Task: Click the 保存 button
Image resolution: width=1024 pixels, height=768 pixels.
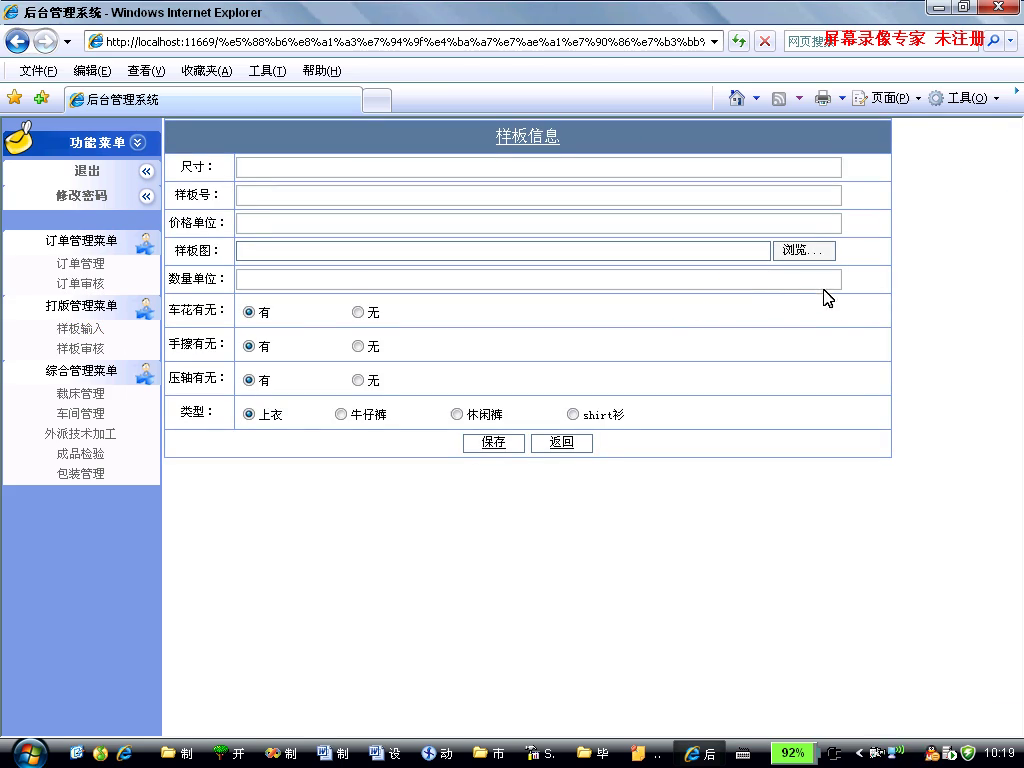Action: (x=494, y=443)
